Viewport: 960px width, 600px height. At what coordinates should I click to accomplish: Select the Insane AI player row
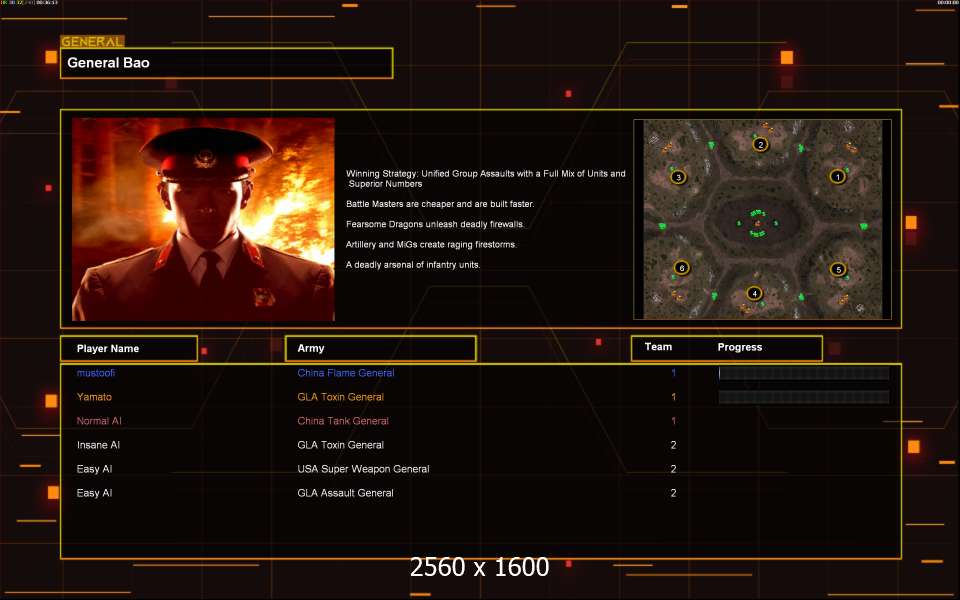(481, 445)
